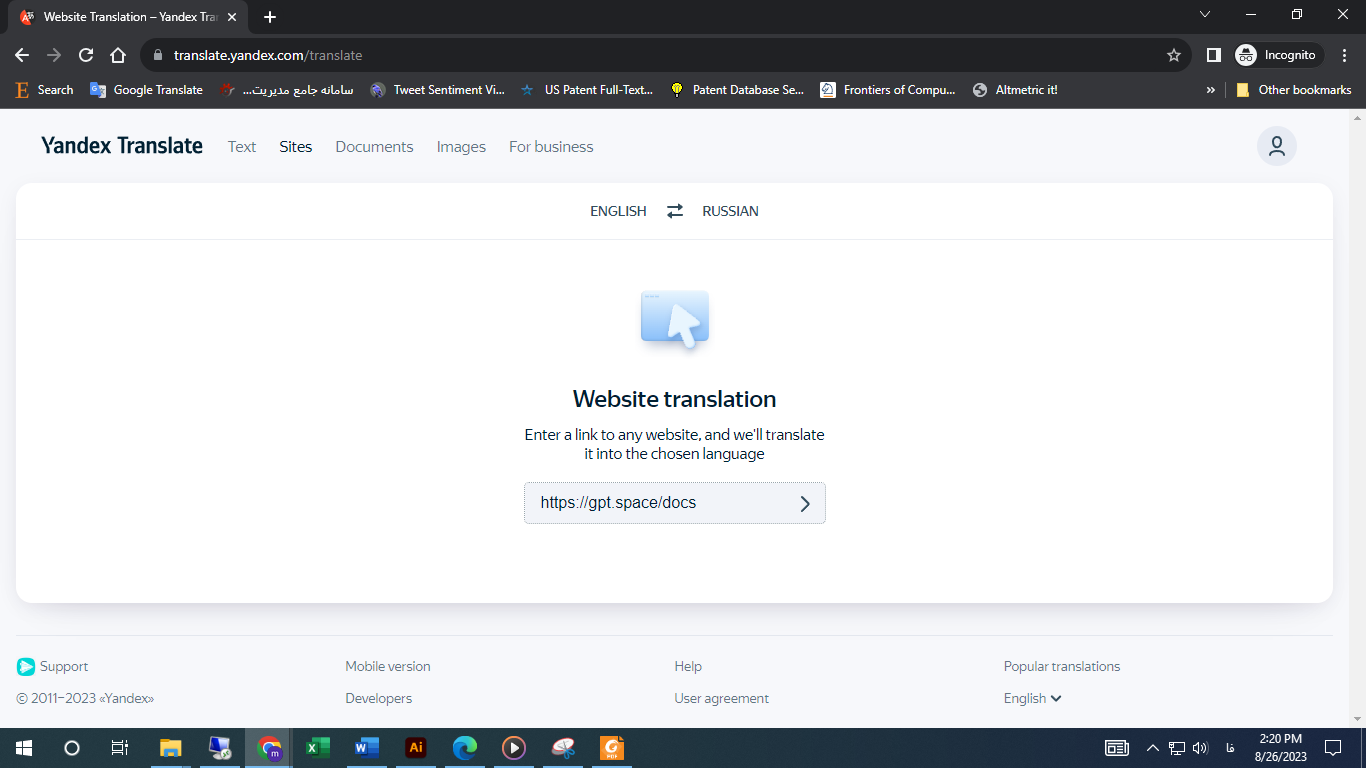Open the media player on taskbar
Screen dimensions: 1366x768
click(514, 748)
